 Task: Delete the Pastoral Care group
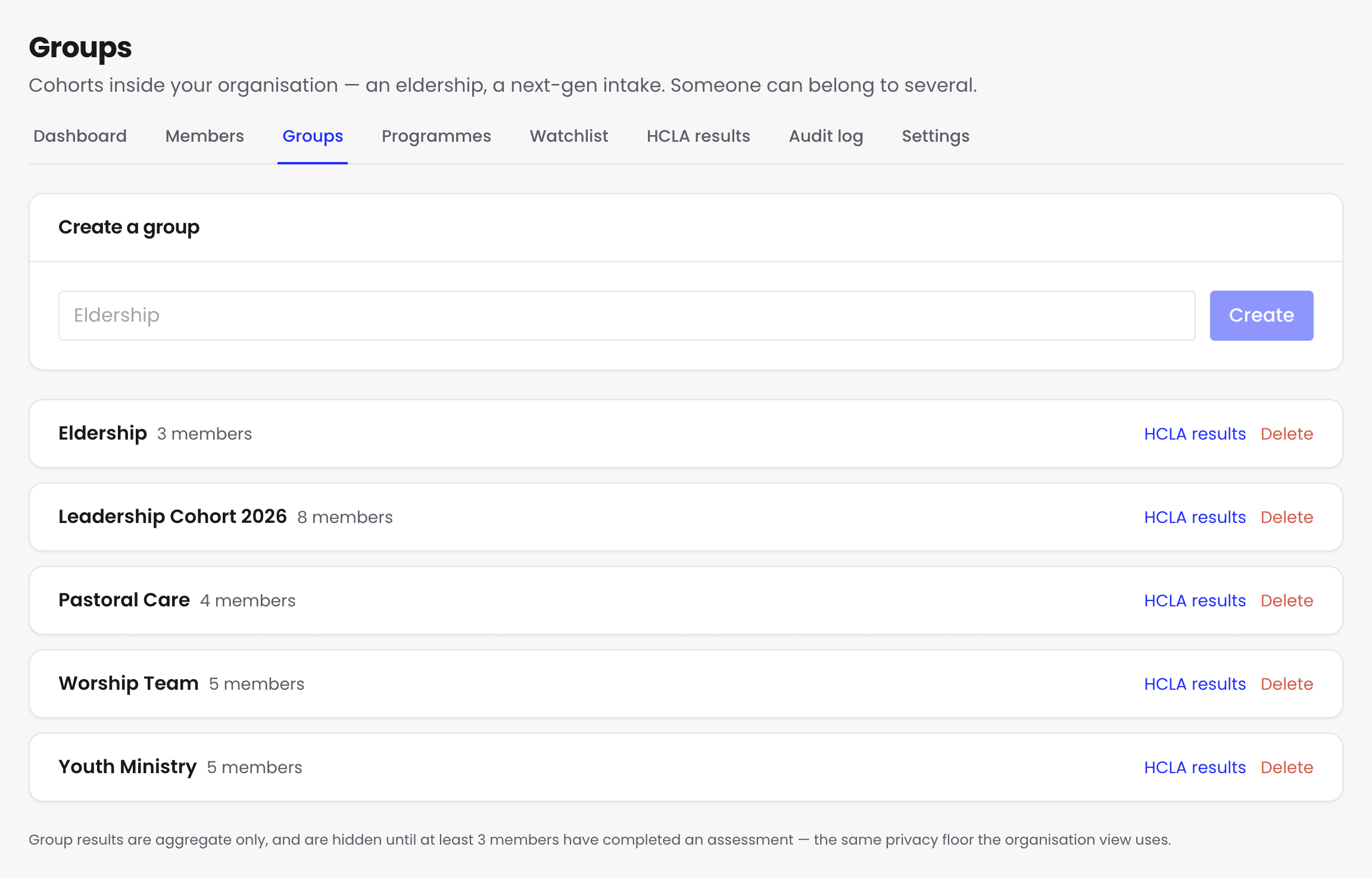(x=1286, y=600)
